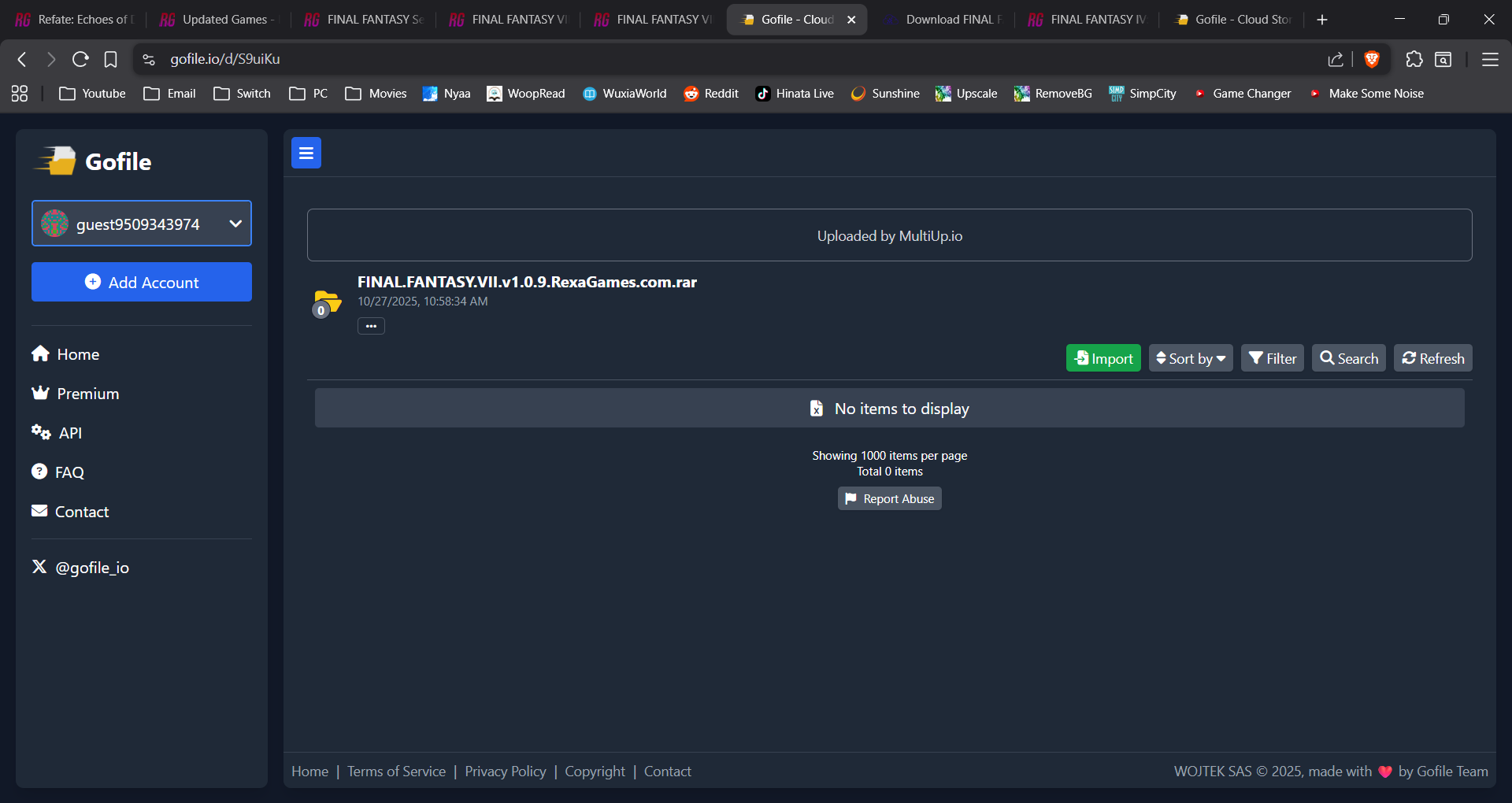This screenshot has width=1512, height=803.
Task: Open the Terms of Service footer link
Action: (396, 772)
